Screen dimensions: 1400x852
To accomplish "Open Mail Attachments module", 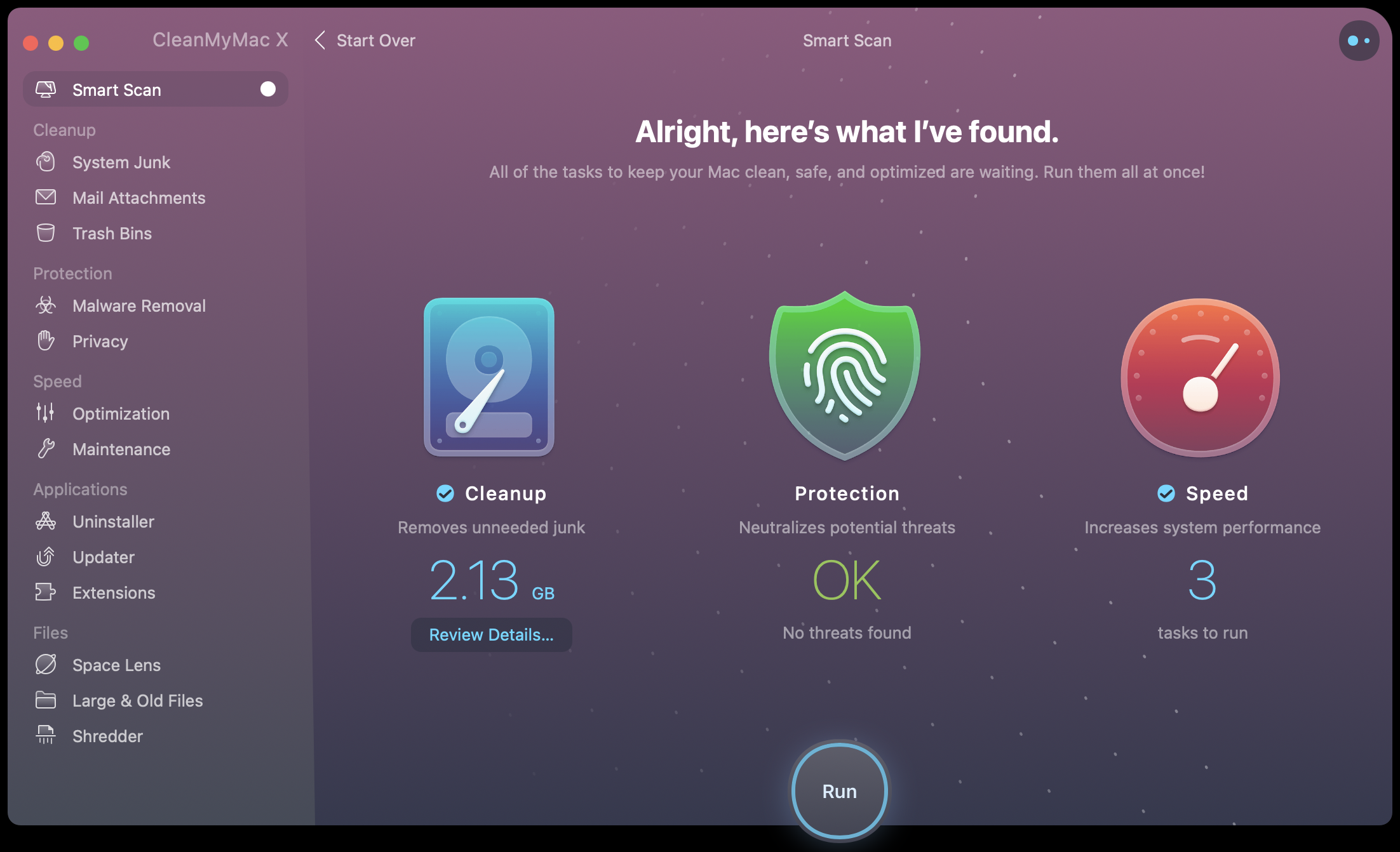I will pos(156,197).
